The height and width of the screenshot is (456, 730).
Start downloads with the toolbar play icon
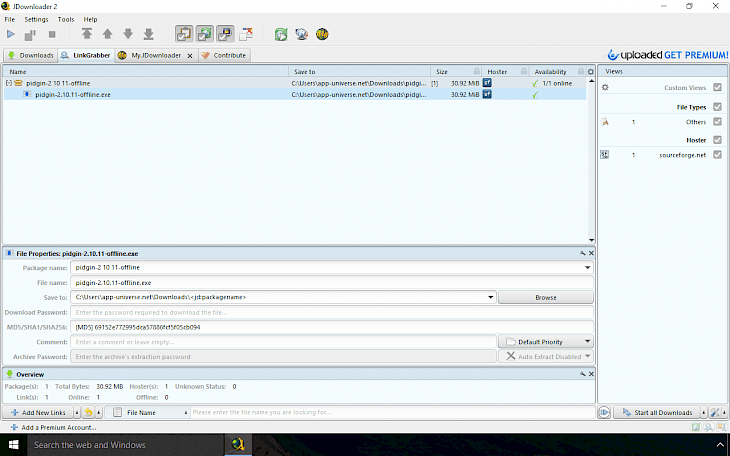point(11,34)
